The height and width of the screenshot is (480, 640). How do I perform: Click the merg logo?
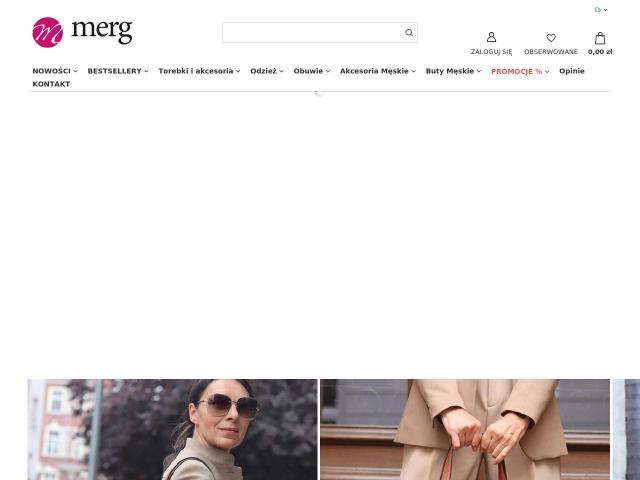coord(82,32)
